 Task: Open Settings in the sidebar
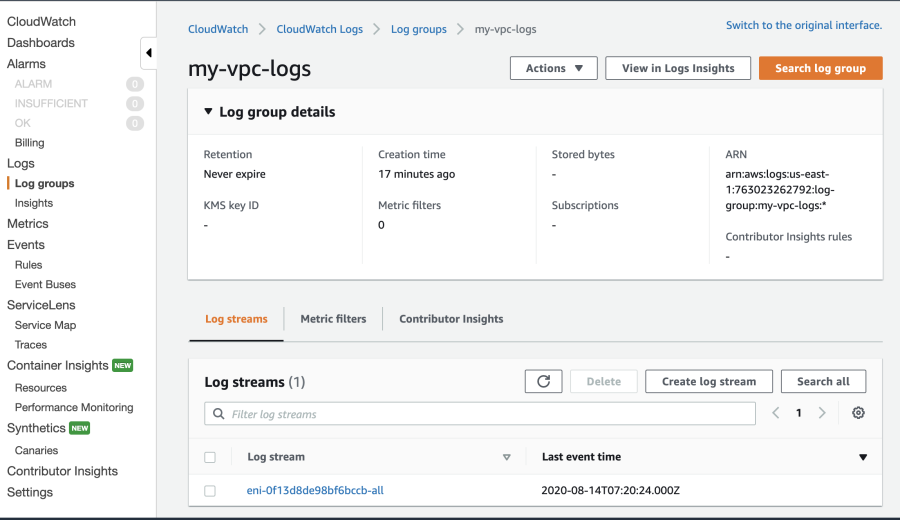[x=30, y=492]
